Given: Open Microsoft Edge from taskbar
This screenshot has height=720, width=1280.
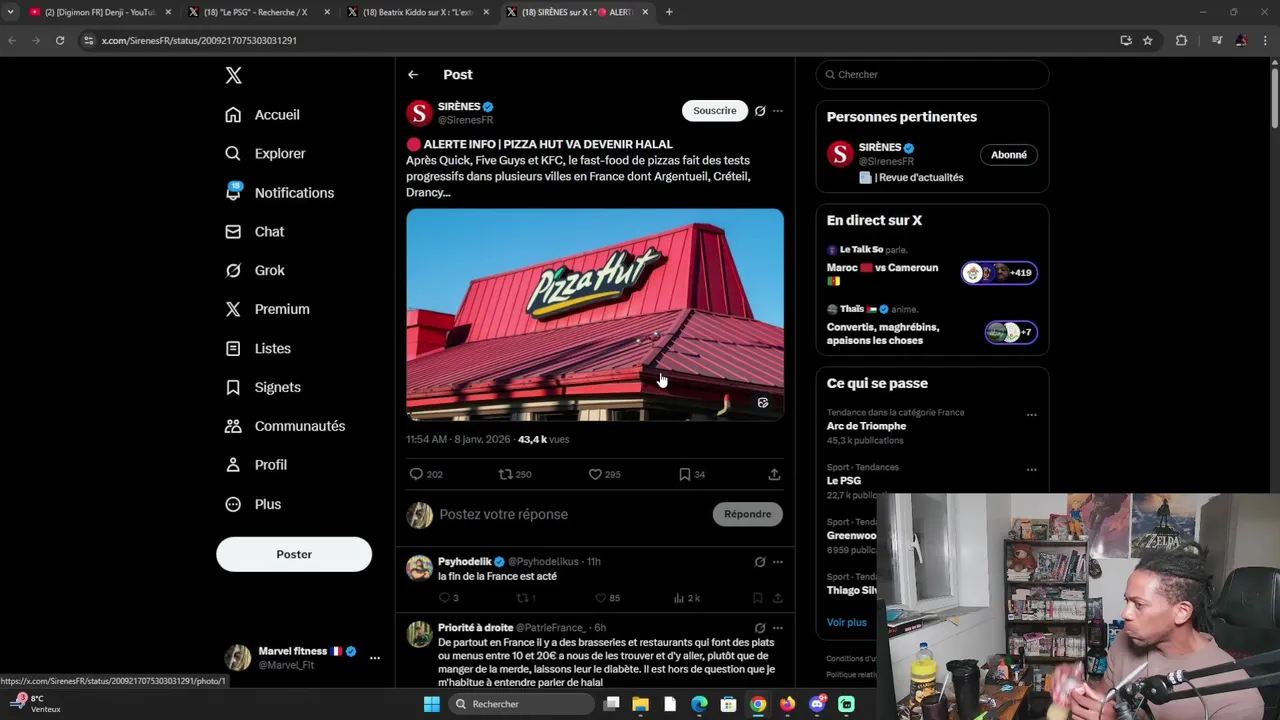Looking at the screenshot, I should 699,704.
